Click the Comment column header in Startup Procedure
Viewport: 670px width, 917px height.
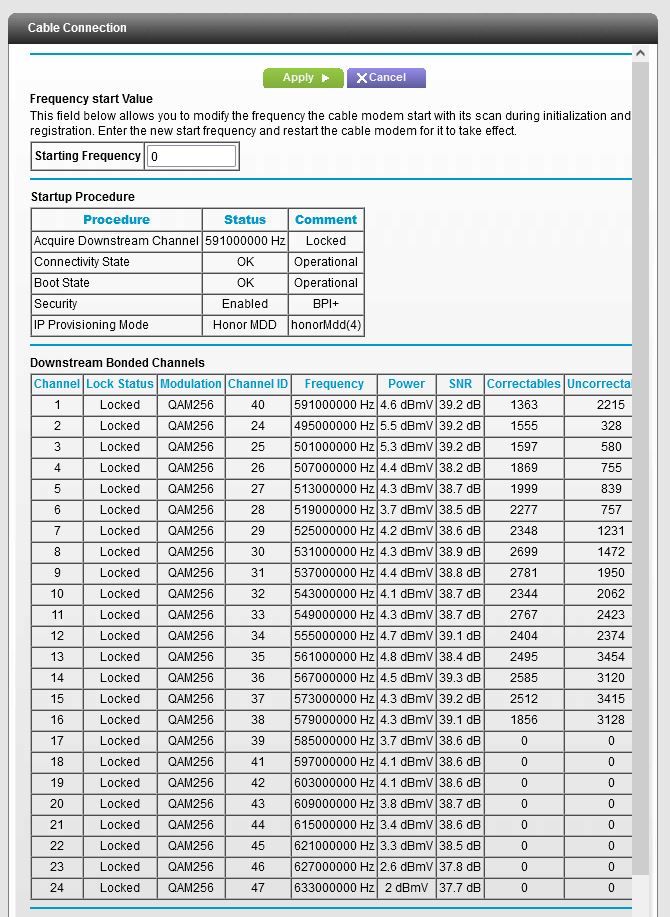pyautogui.click(x=326, y=220)
